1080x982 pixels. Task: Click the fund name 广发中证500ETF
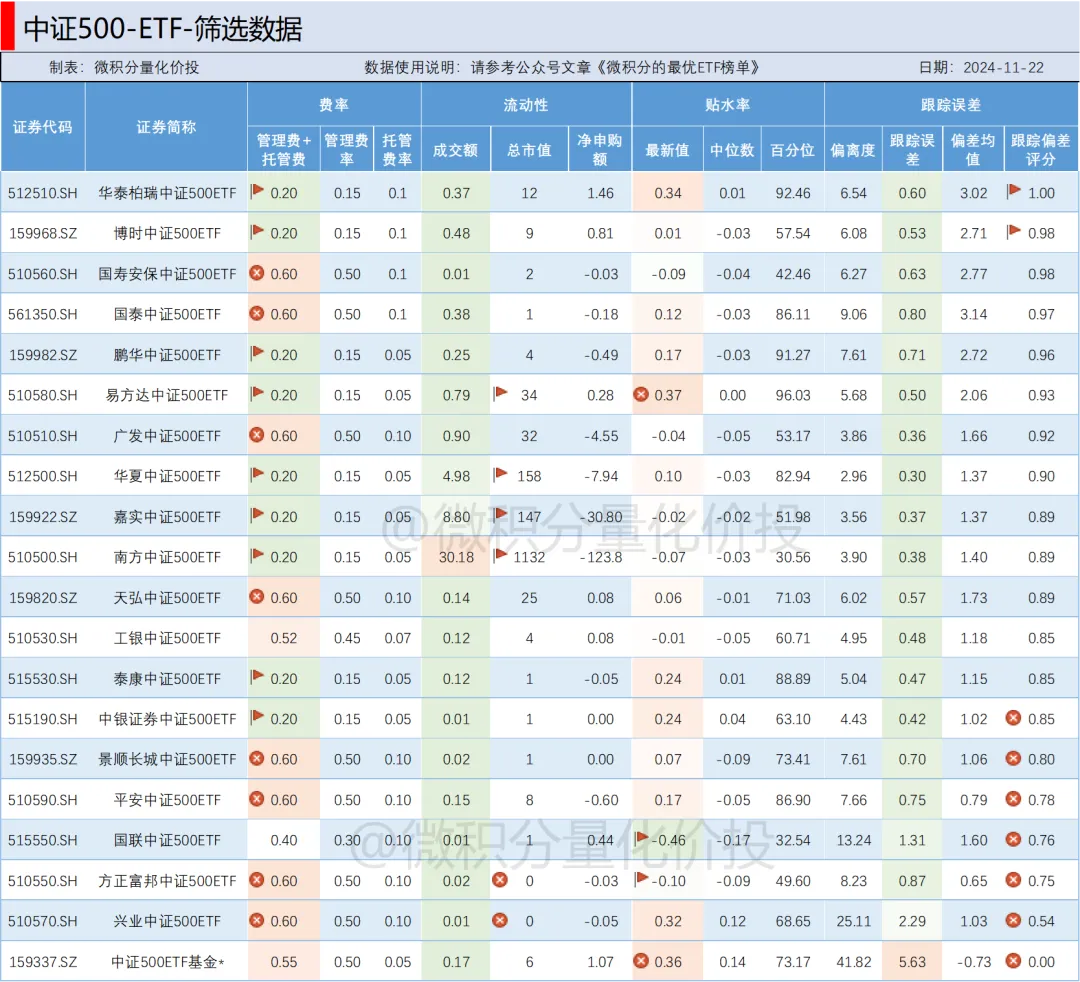(x=167, y=436)
